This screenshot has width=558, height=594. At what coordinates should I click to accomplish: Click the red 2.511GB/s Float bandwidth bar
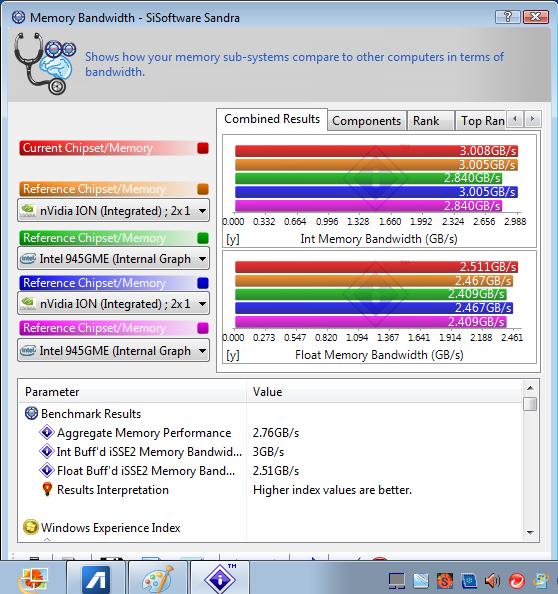tap(376, 266)
